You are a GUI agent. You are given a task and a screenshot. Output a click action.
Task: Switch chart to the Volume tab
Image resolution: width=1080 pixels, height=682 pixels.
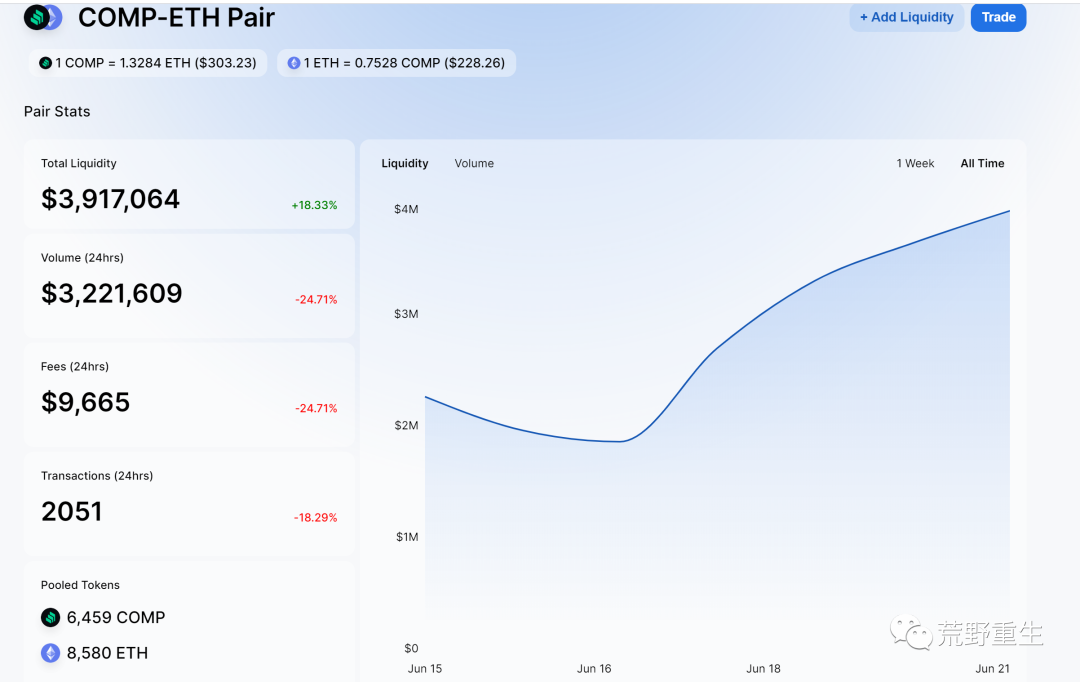(x=474, y=163)
